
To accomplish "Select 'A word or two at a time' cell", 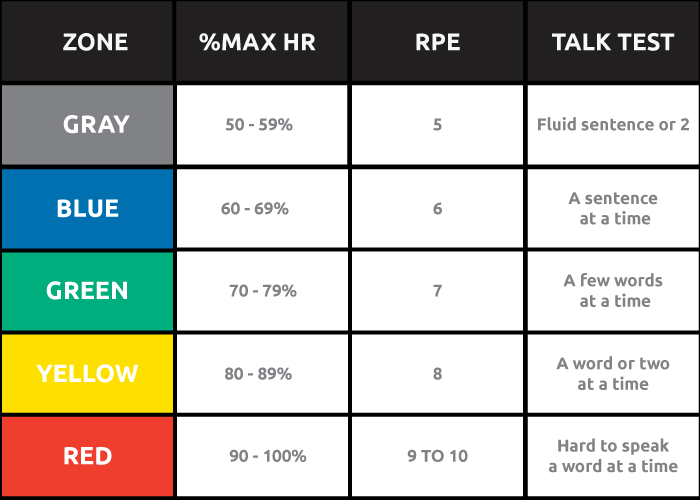I will [x=613, y=374].
